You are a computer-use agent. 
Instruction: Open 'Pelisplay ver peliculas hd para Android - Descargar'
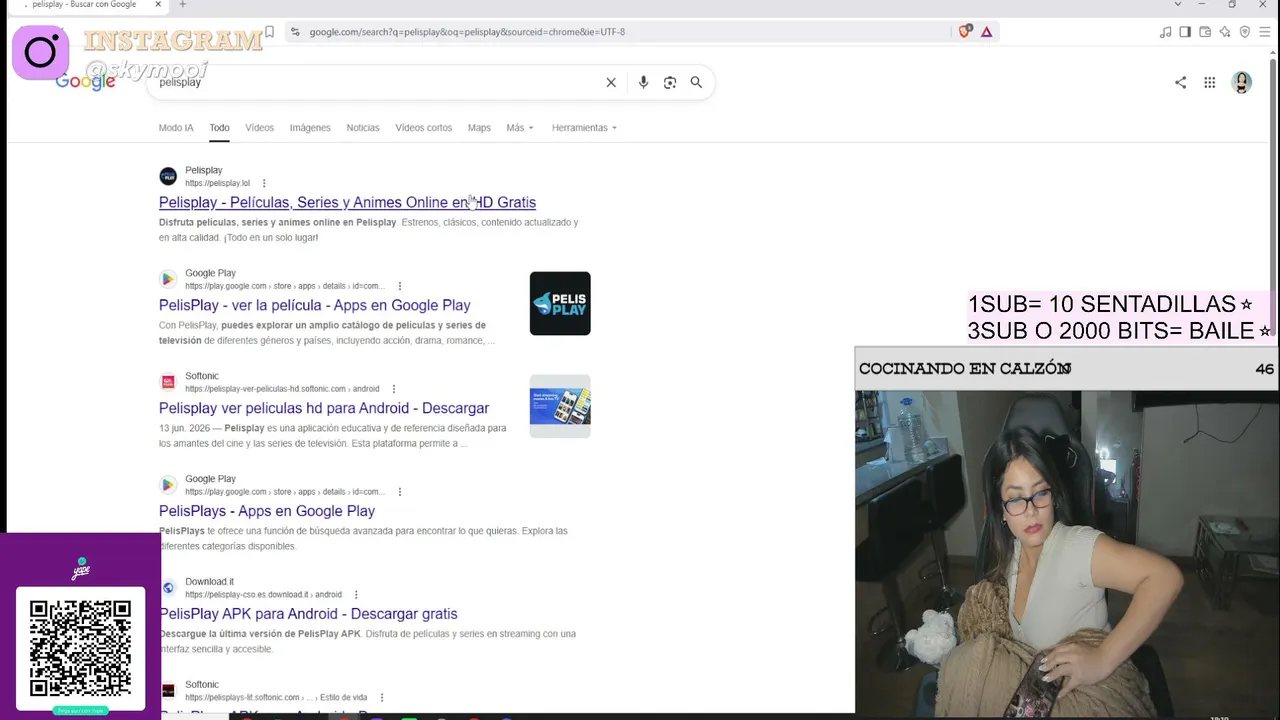[x=324, y=408]
